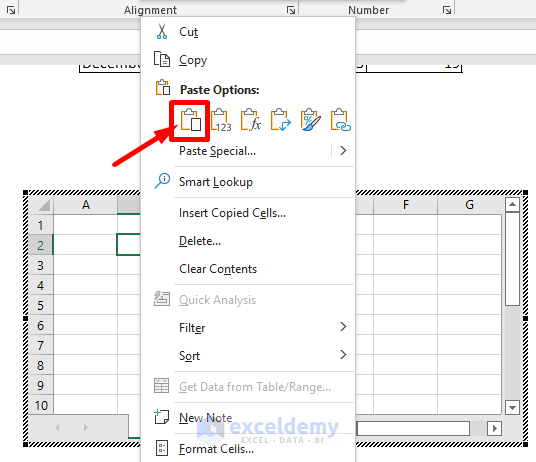Select column F header
This screenshot has width=536, height=462.
pos(405,205)
